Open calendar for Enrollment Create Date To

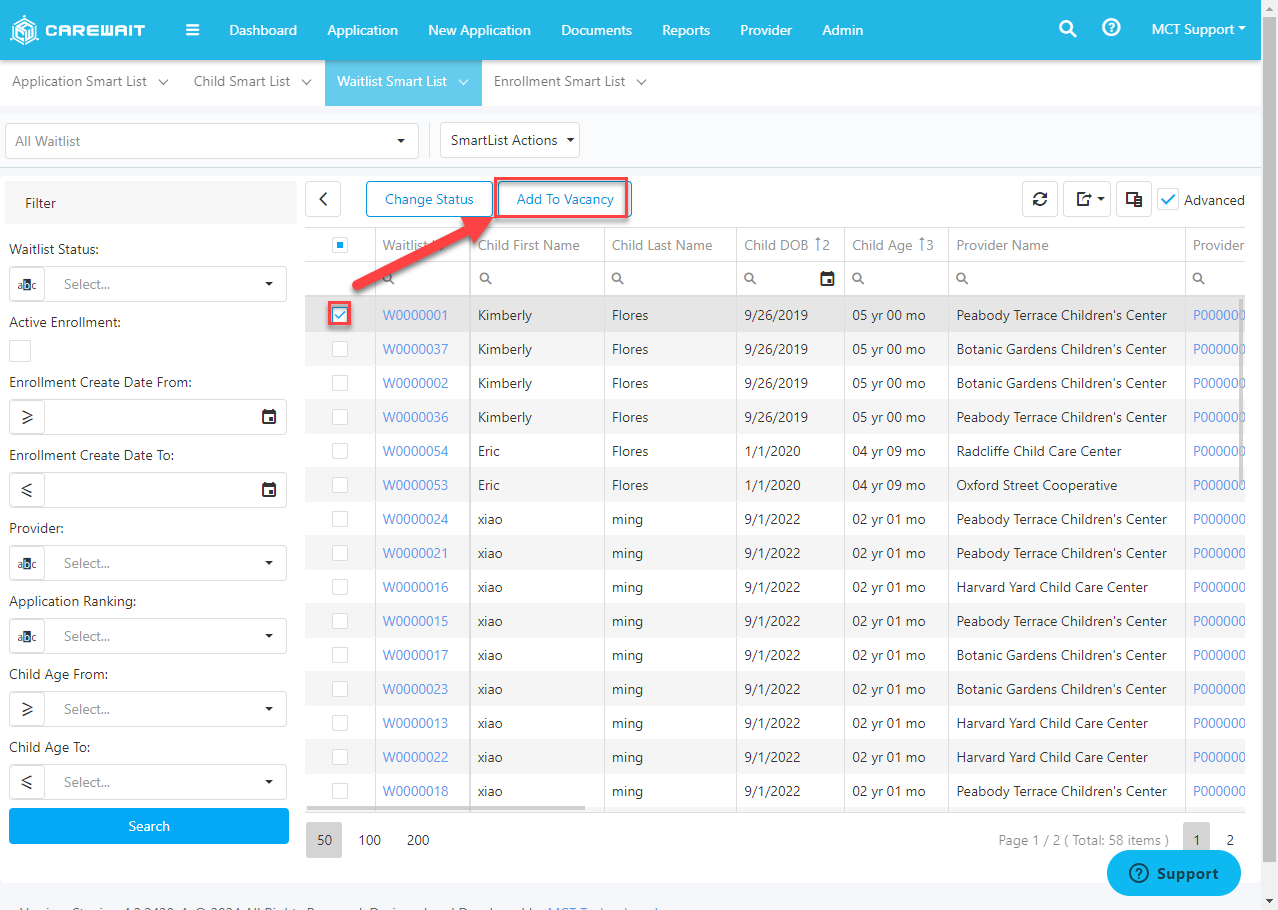(269, 490)
